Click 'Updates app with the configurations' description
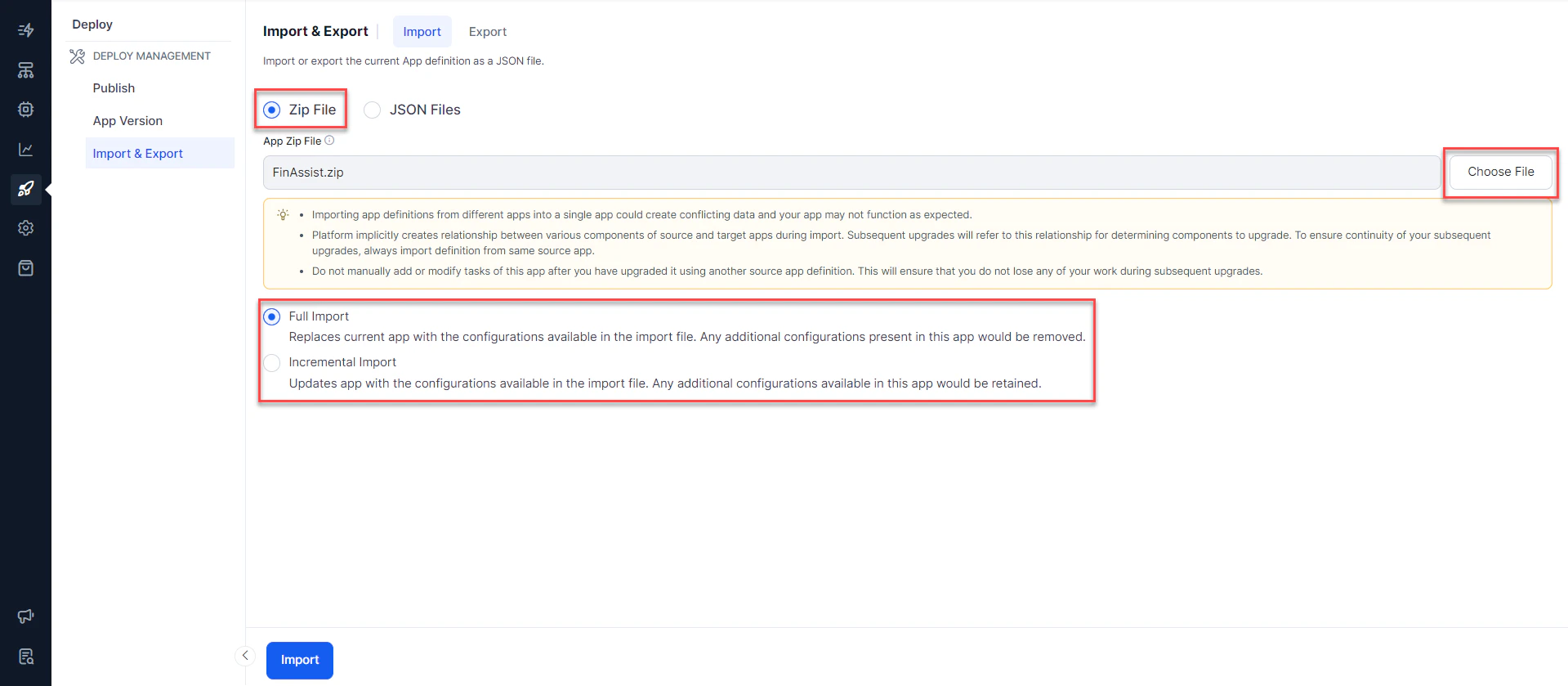The width and height of the screenshot is (1568, 686). (x=665, y=383)
